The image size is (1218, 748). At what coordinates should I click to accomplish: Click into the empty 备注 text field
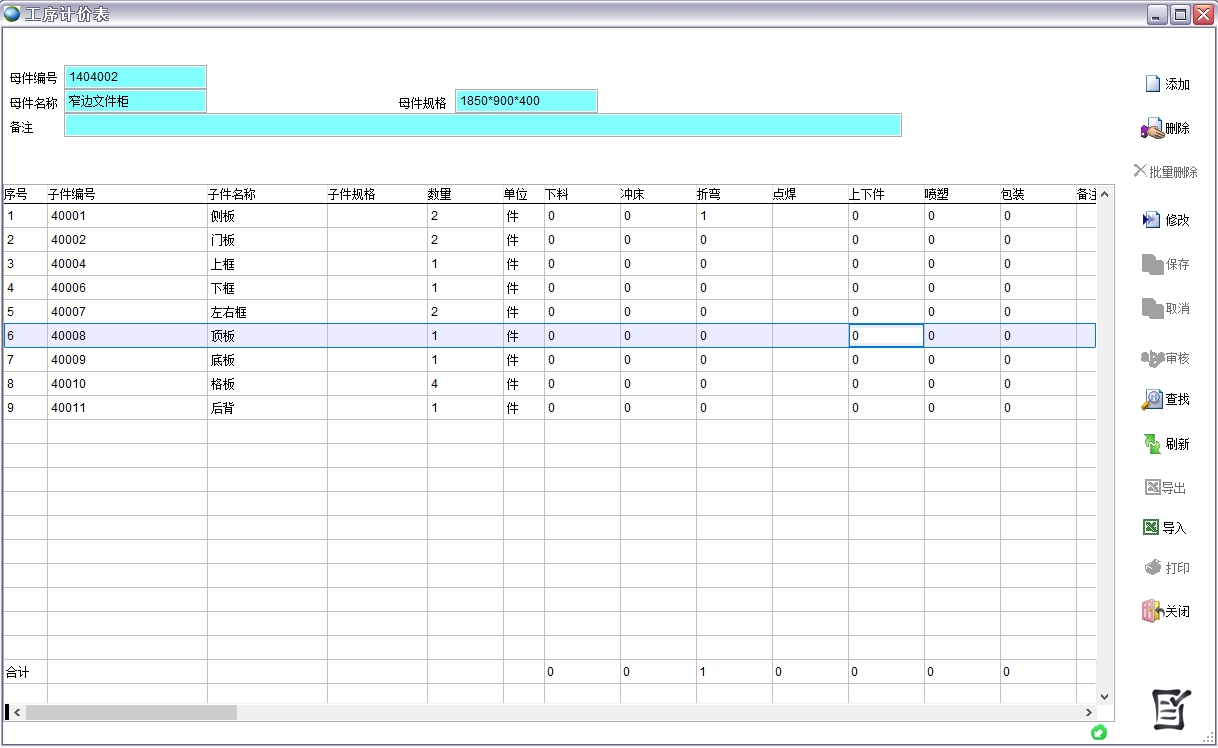click(482, 125)
